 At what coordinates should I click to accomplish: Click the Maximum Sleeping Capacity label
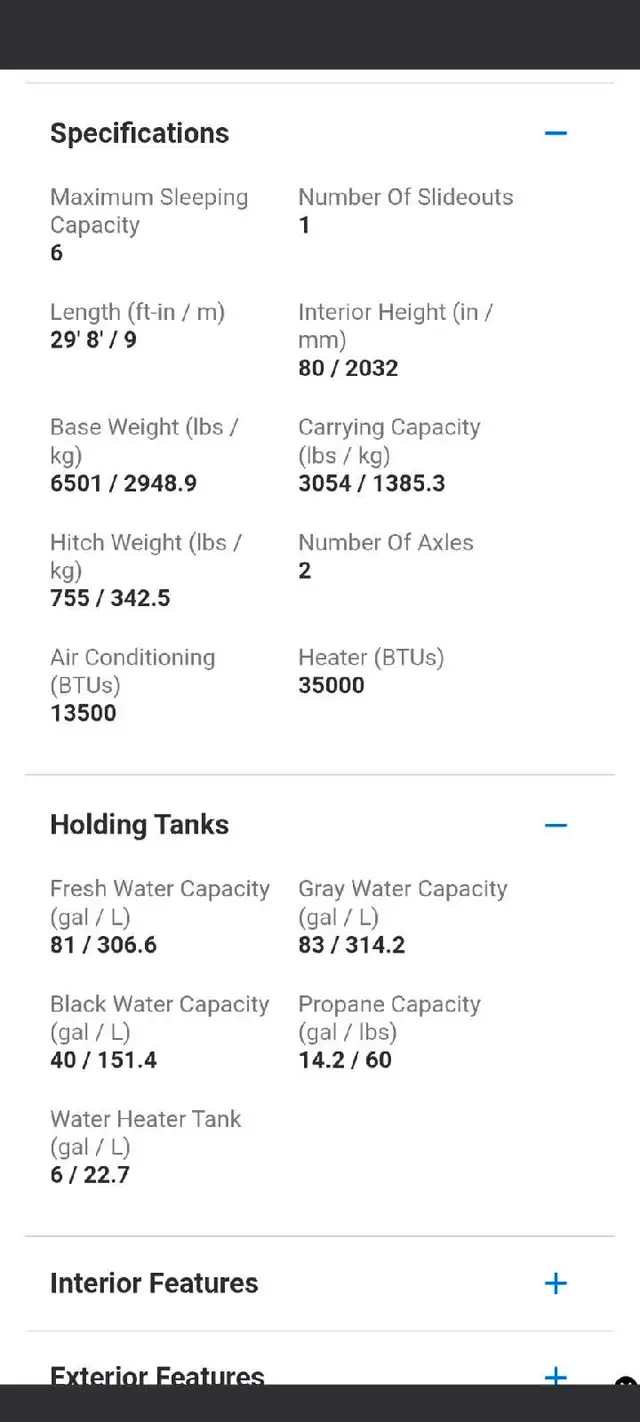click(x=149, y=211)
